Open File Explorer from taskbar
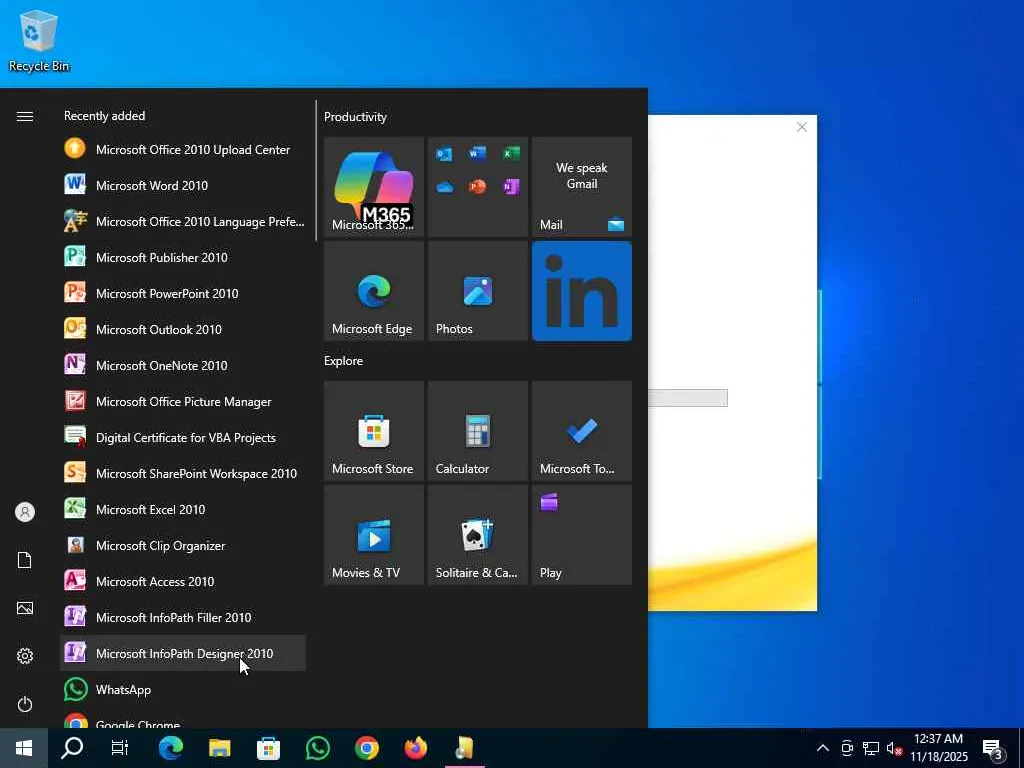The width and height of the screenshot is (1024, 768). [x=219, y=748]
